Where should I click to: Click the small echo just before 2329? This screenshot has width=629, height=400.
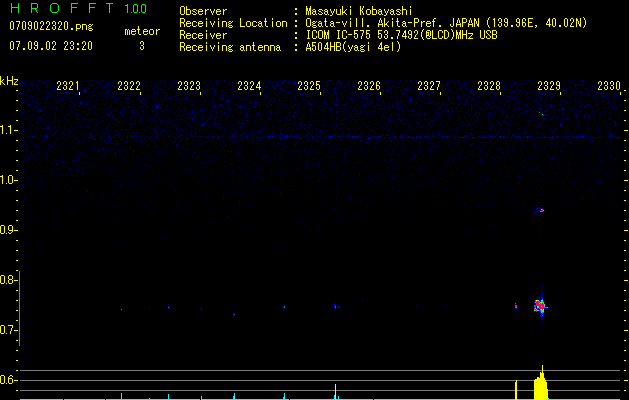(x=516, y=306)
